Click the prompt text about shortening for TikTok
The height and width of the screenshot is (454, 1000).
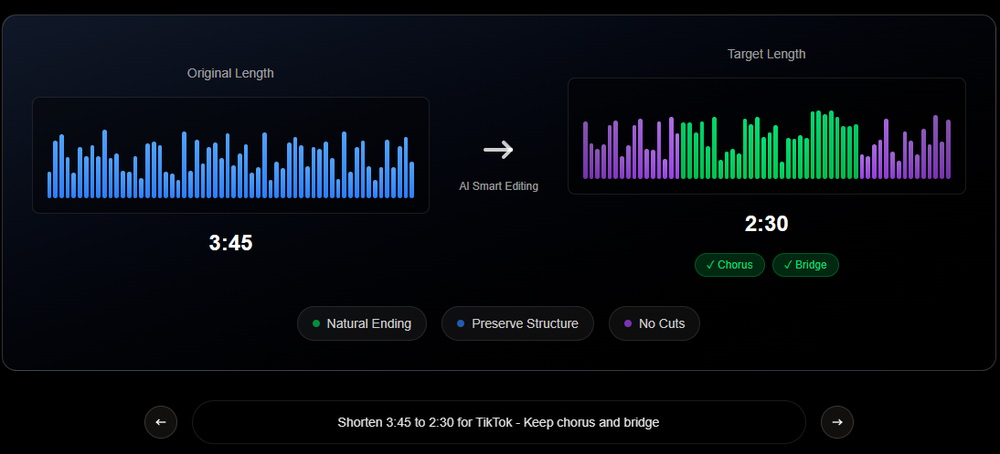(x=498, y=422)
